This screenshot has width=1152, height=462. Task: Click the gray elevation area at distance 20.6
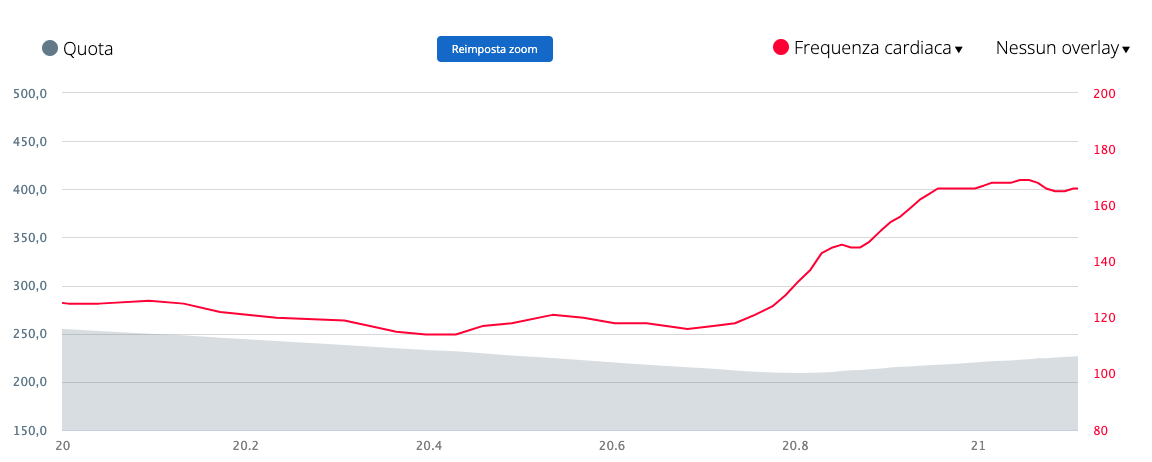[612, 400]
